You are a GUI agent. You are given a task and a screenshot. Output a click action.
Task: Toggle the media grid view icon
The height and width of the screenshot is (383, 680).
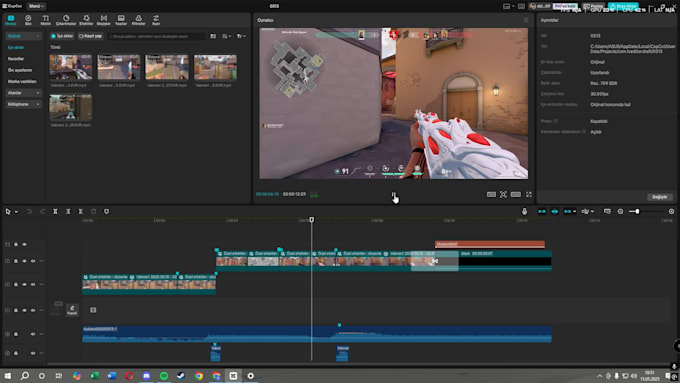pos(213,36)
